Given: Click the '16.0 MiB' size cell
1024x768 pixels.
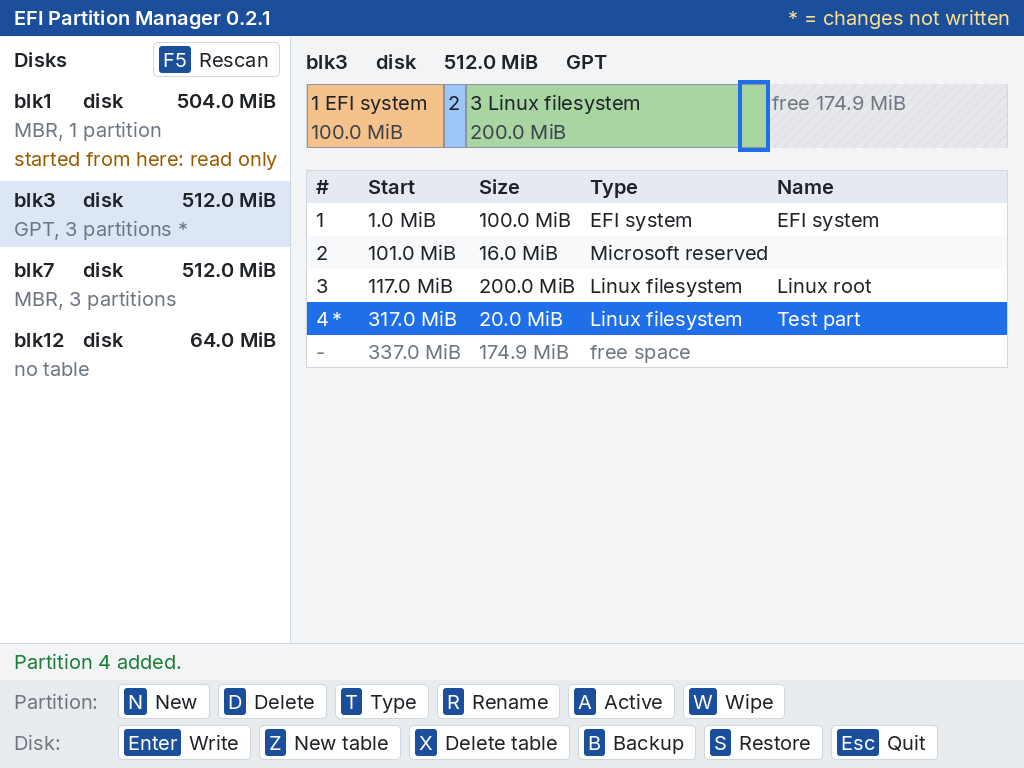Looking at the screenshot, I should [518, 253].
